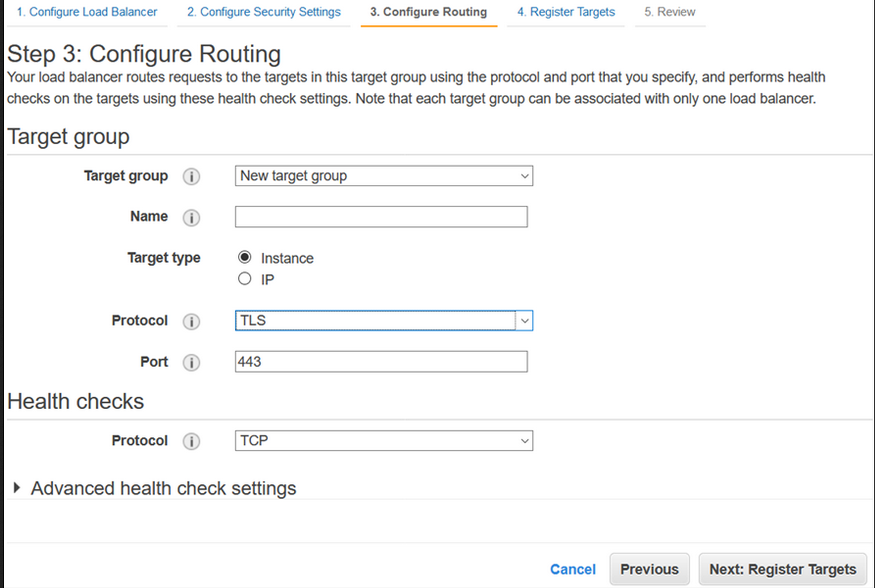Click info icon next to Port

coord(191,362)
